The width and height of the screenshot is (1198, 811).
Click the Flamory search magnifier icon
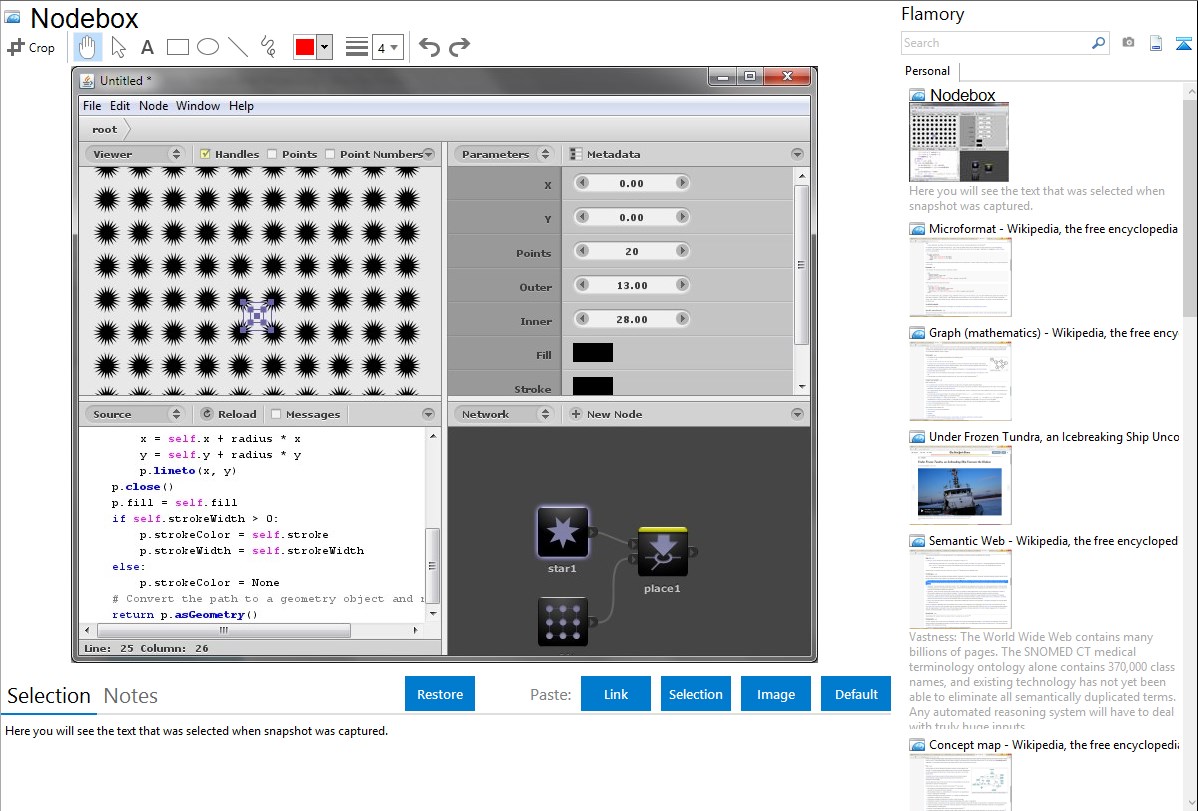point(1098,43)
